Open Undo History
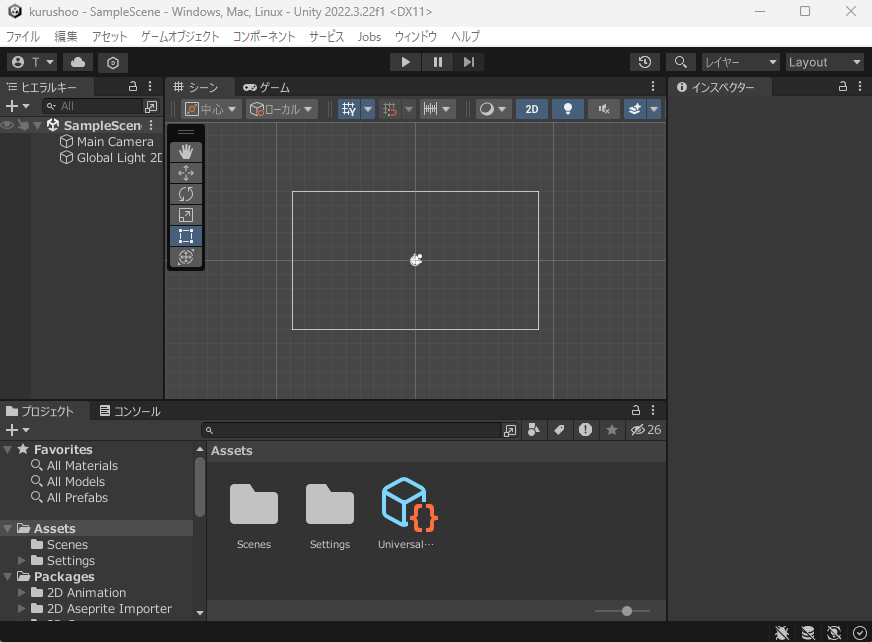872x642 pixels. pos(645,62)
